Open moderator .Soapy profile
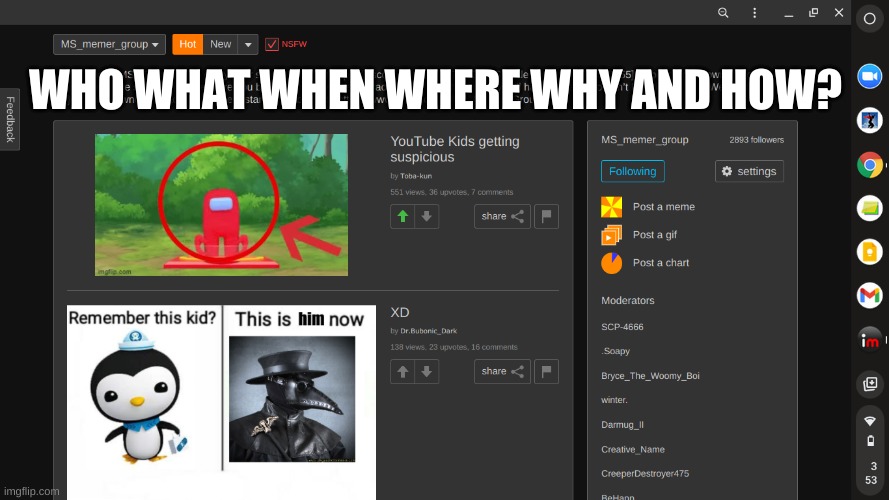Screen dimensions: 889x500 click(615, 351)
